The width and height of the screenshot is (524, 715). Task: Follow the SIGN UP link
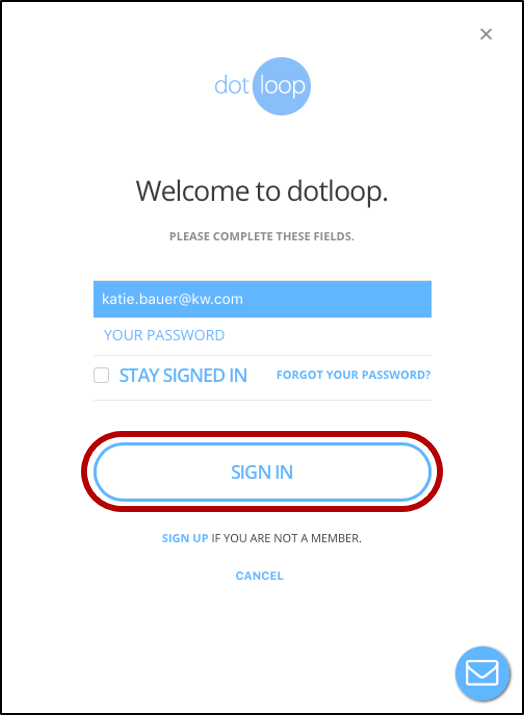(x=185, y=538)
